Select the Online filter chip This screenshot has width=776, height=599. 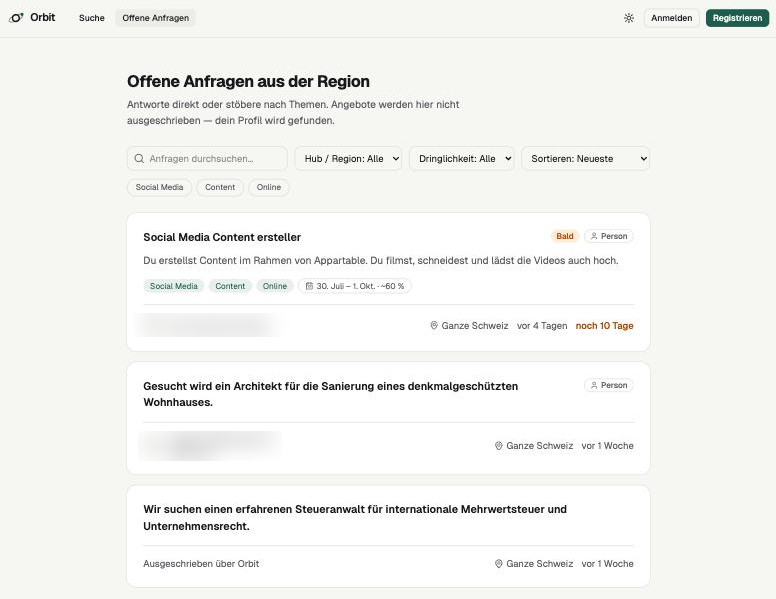(269, 187)
